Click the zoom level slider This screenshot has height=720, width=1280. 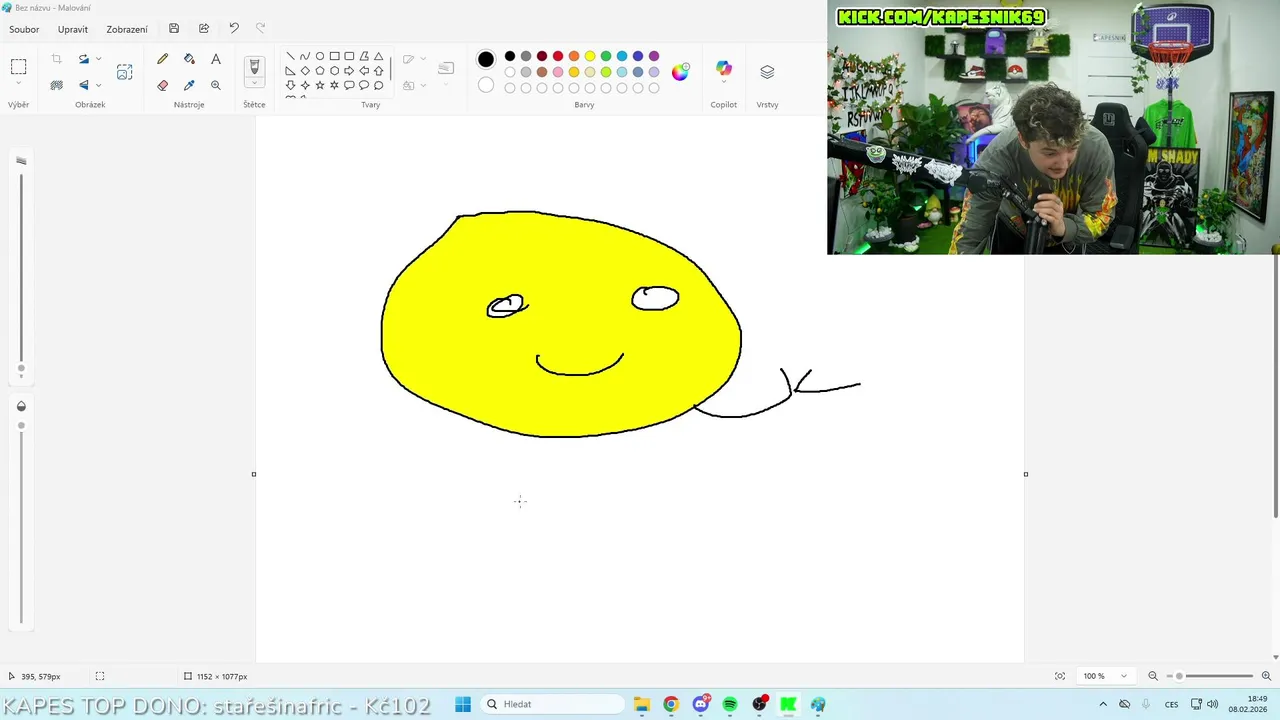(x=1210, y=676)
